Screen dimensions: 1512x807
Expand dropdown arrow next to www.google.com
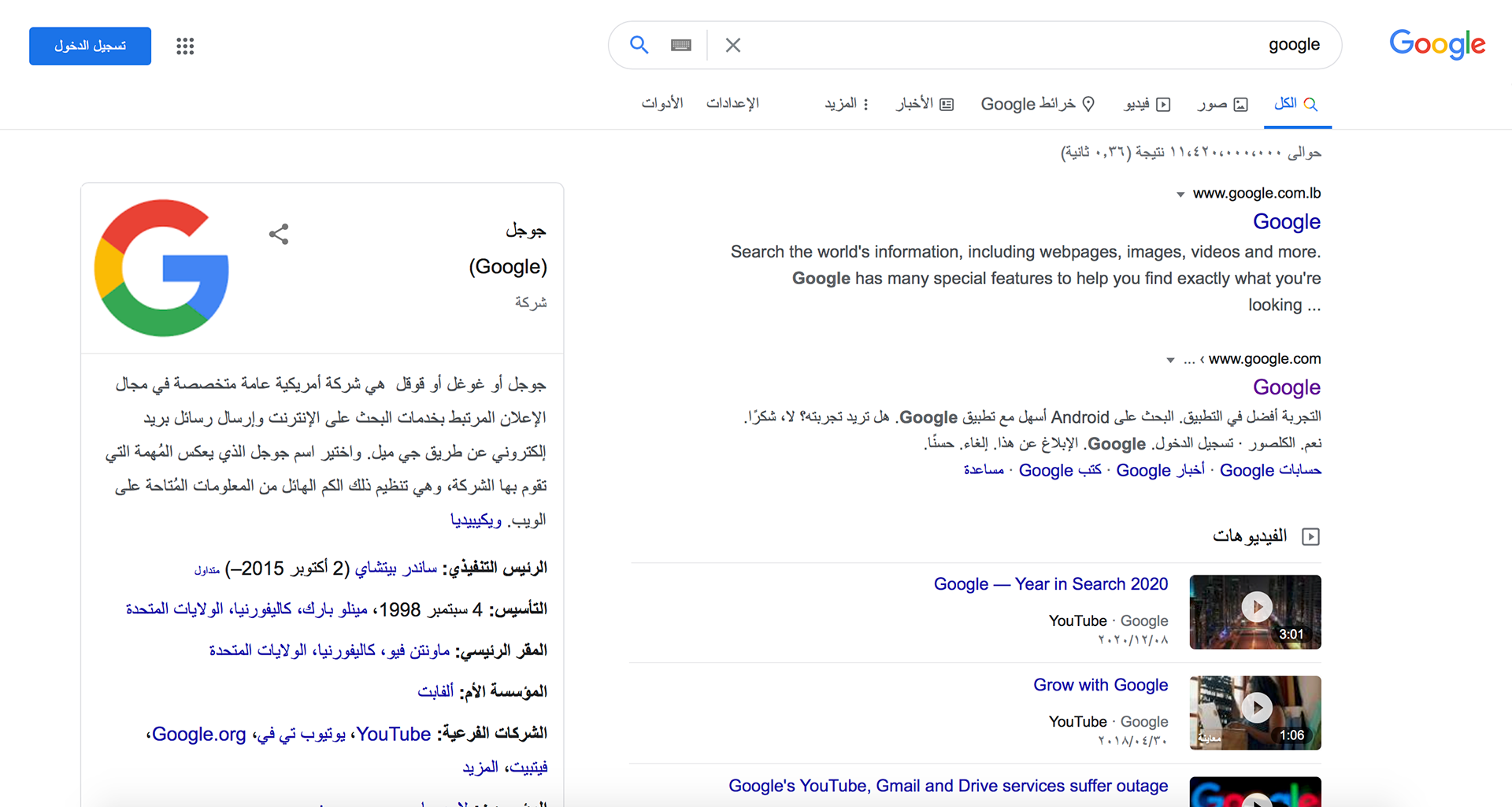[1171, 361]
